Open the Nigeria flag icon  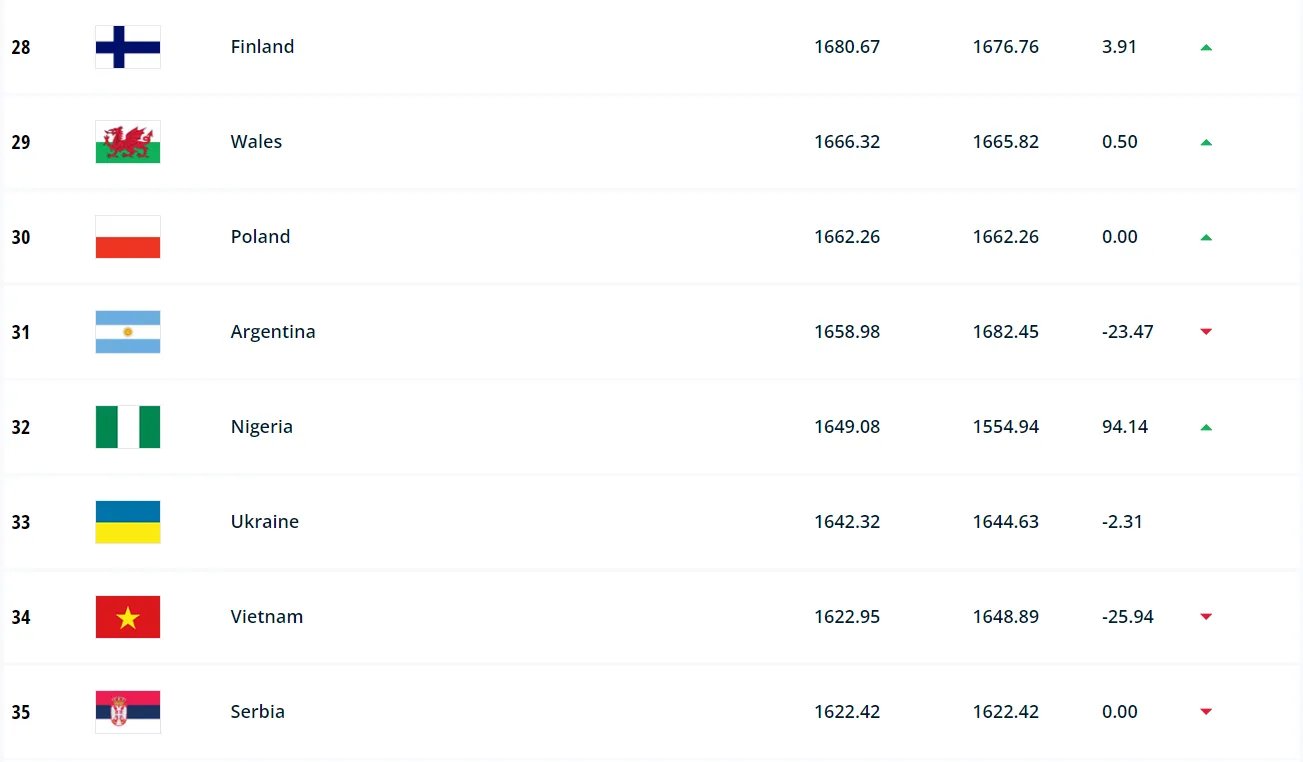(128, 427)
